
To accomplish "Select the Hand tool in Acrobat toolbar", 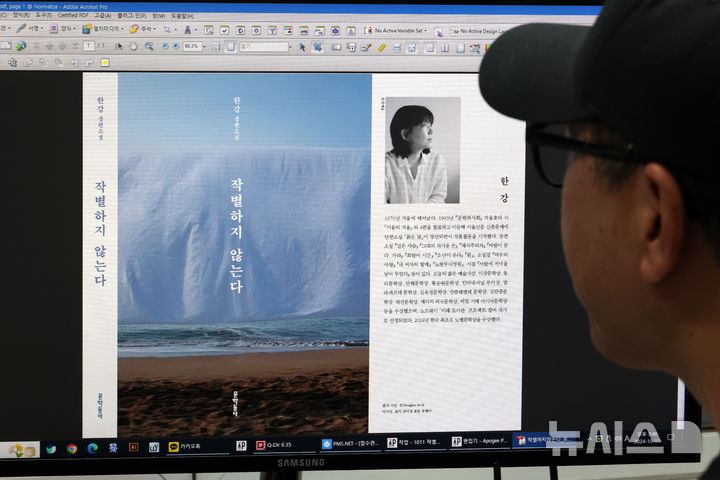I will tap(133, 46).
